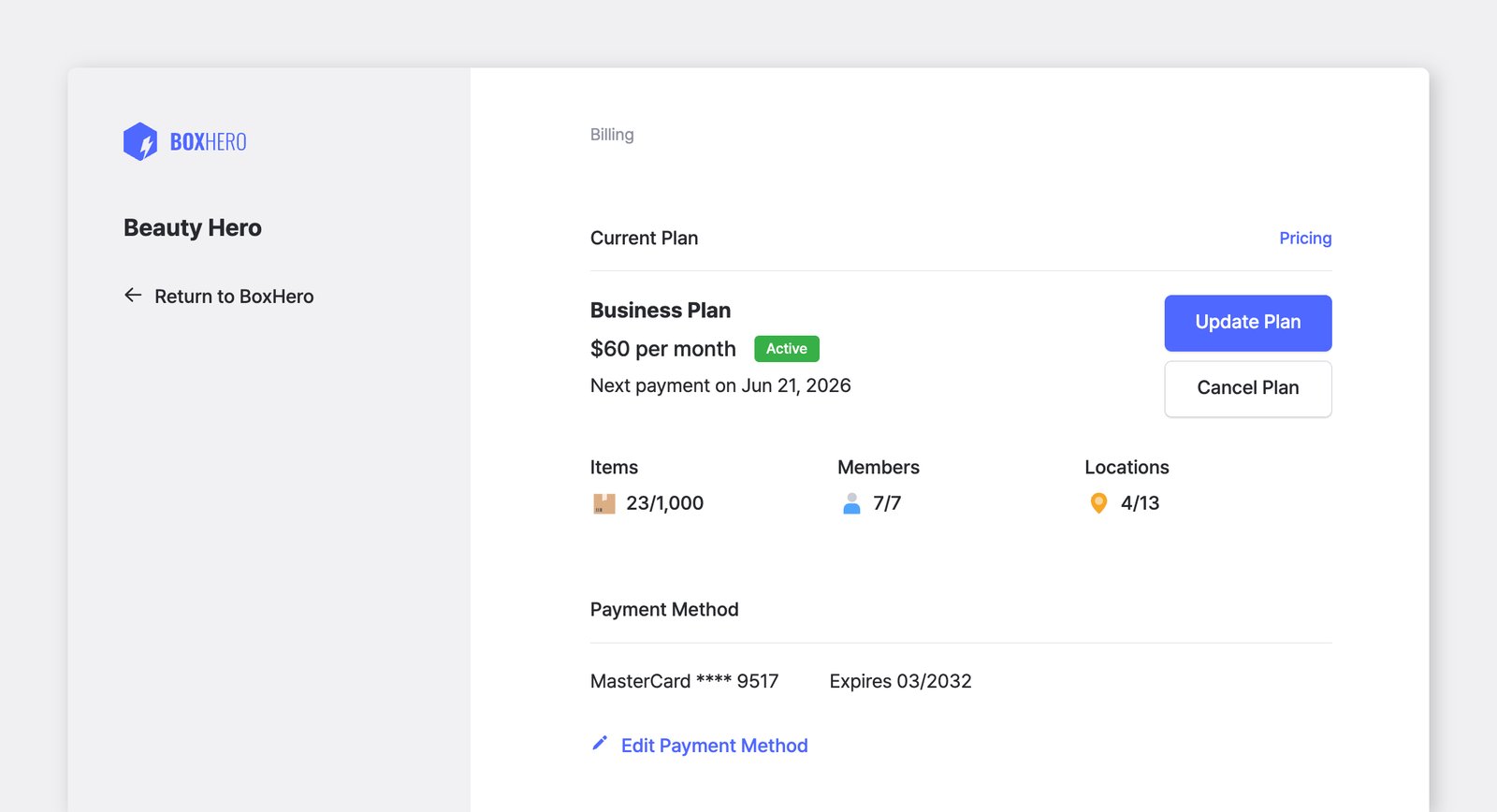Click the BOXHERO wordmark text

(x=208, y=142)
